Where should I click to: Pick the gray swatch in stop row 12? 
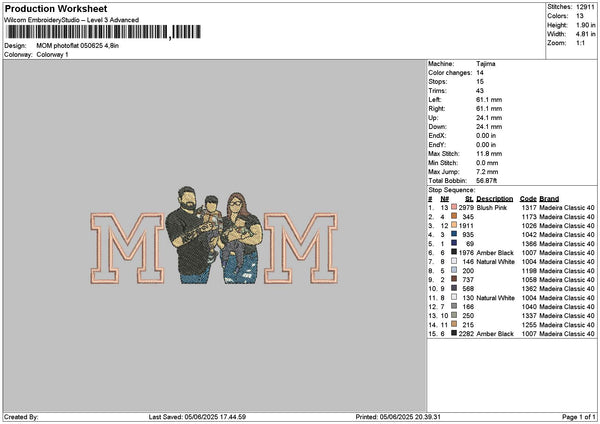454,306
